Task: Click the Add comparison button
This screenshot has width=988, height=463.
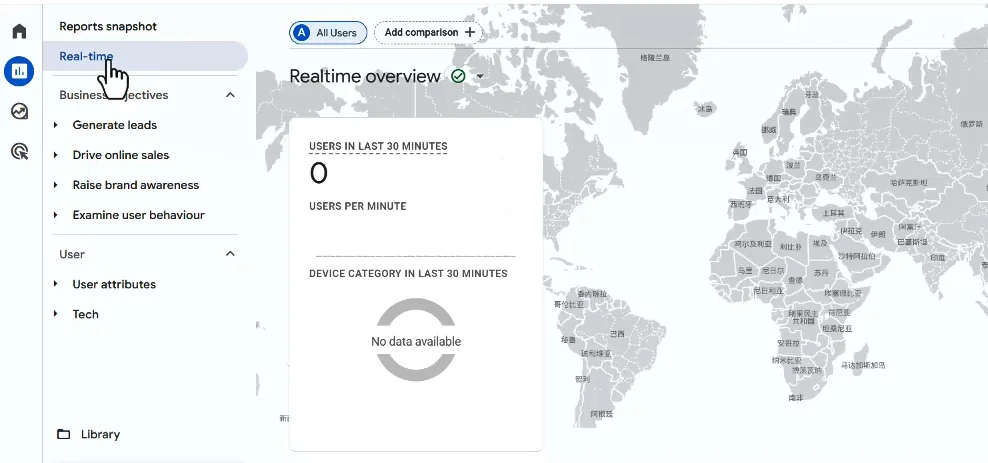Action: (428, 32)
